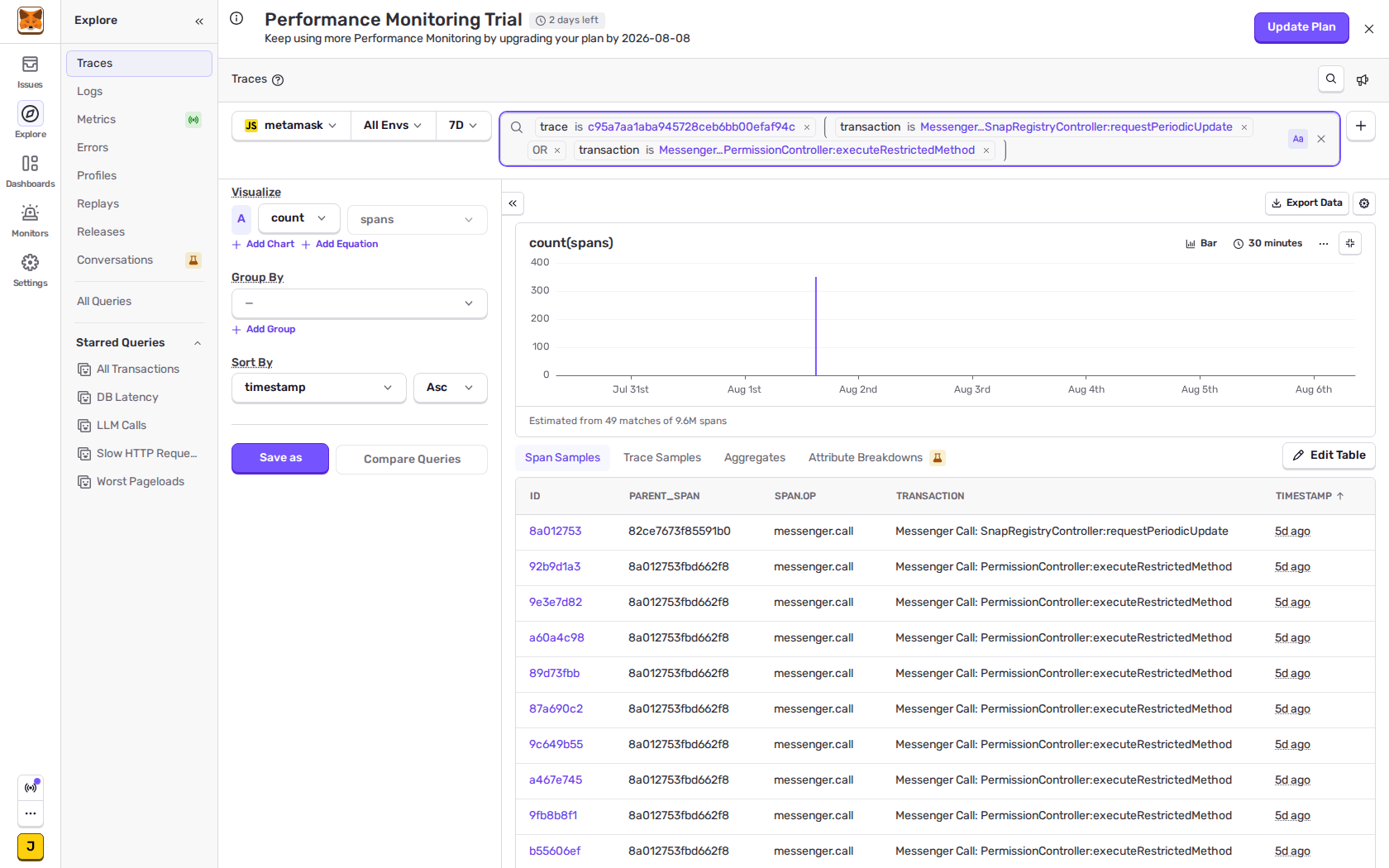Screen dimensions: 1389x868
Task: Open the spans field dropdown
Action: click(x=418, y=220)
